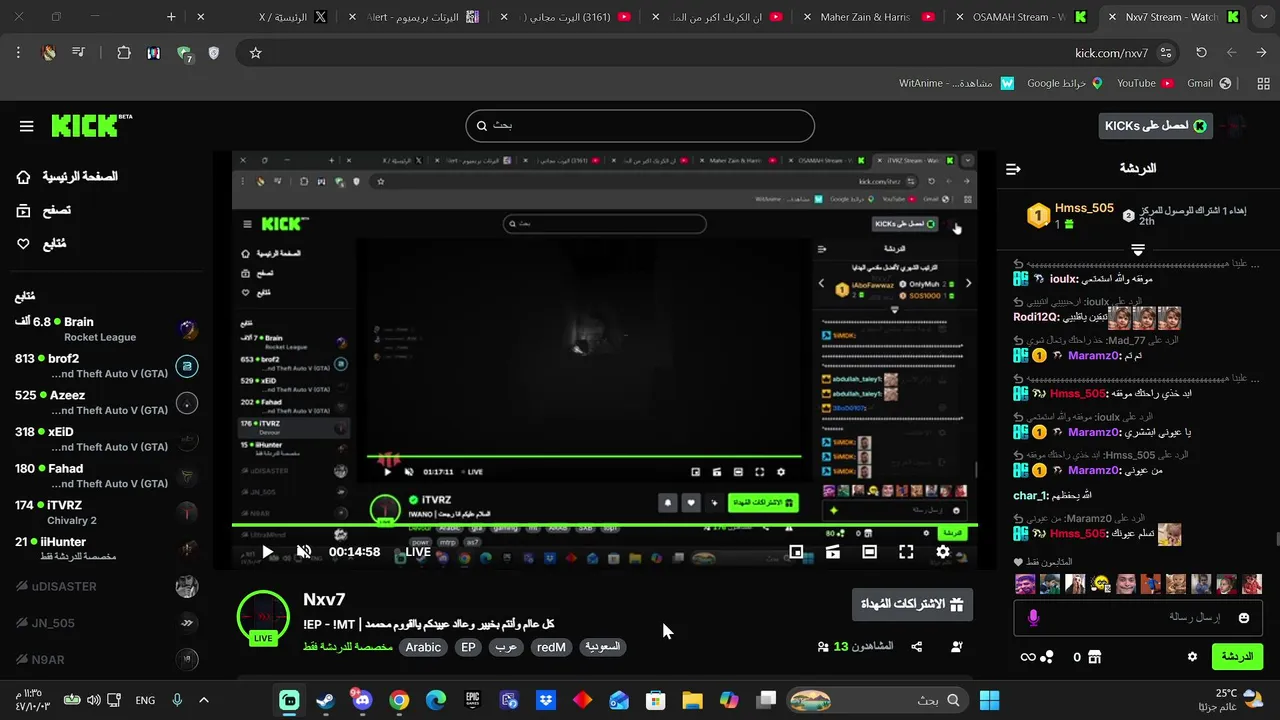Select the Arabic tag
Image resolution: width=1280 pixels, height=720 pixels.
pos(423,647)
